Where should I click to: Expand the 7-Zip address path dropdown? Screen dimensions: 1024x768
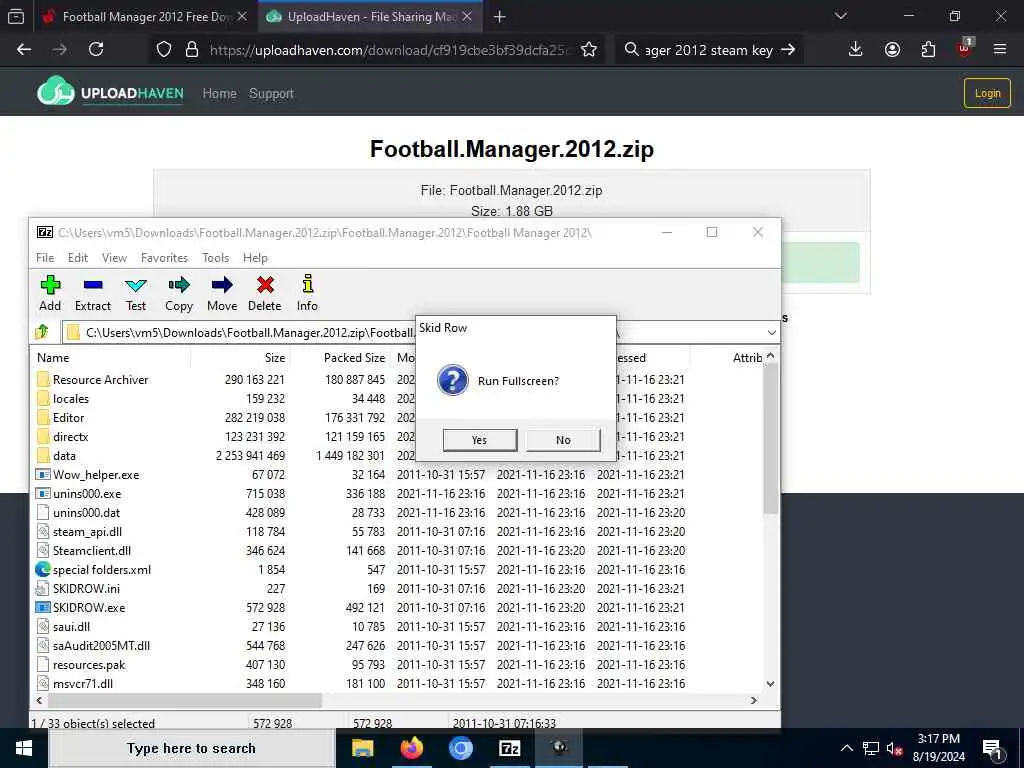[771, 332]
